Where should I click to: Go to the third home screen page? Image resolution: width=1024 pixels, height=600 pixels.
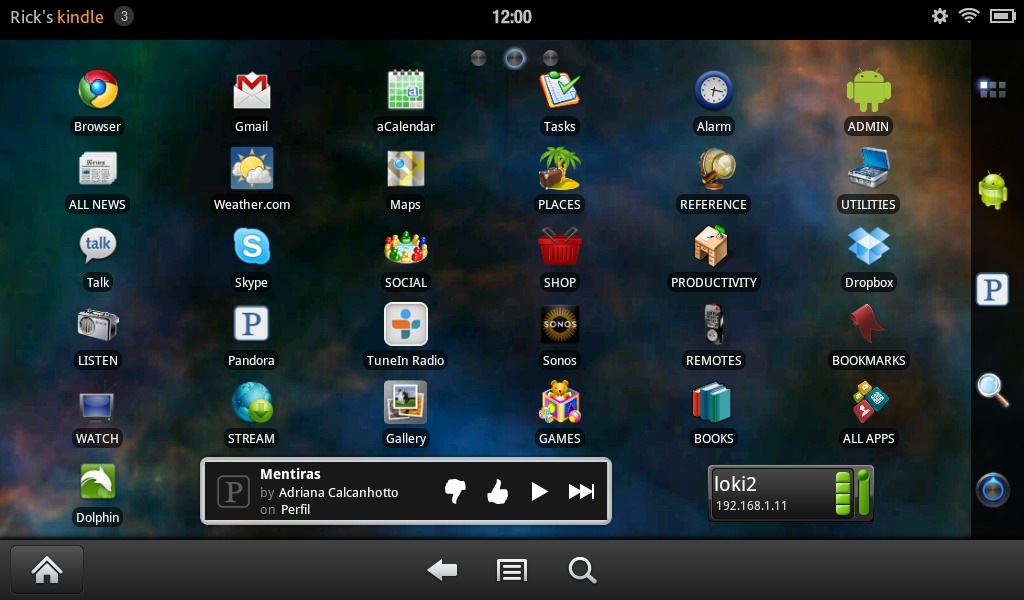pyautogui.click(x=551, y=58)
